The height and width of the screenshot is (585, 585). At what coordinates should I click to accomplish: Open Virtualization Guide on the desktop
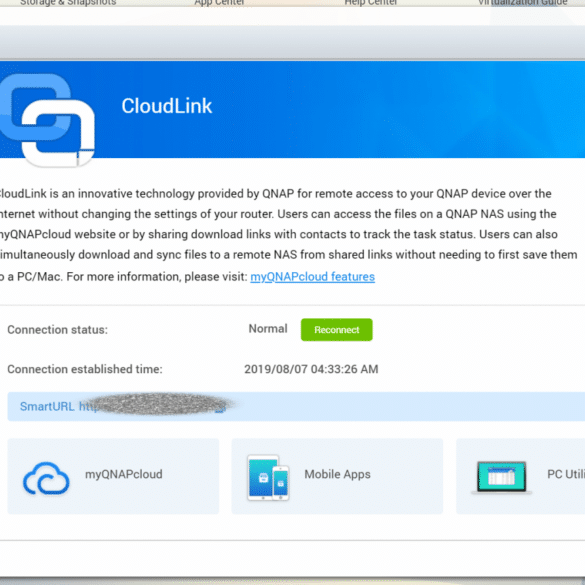point(523,3)
